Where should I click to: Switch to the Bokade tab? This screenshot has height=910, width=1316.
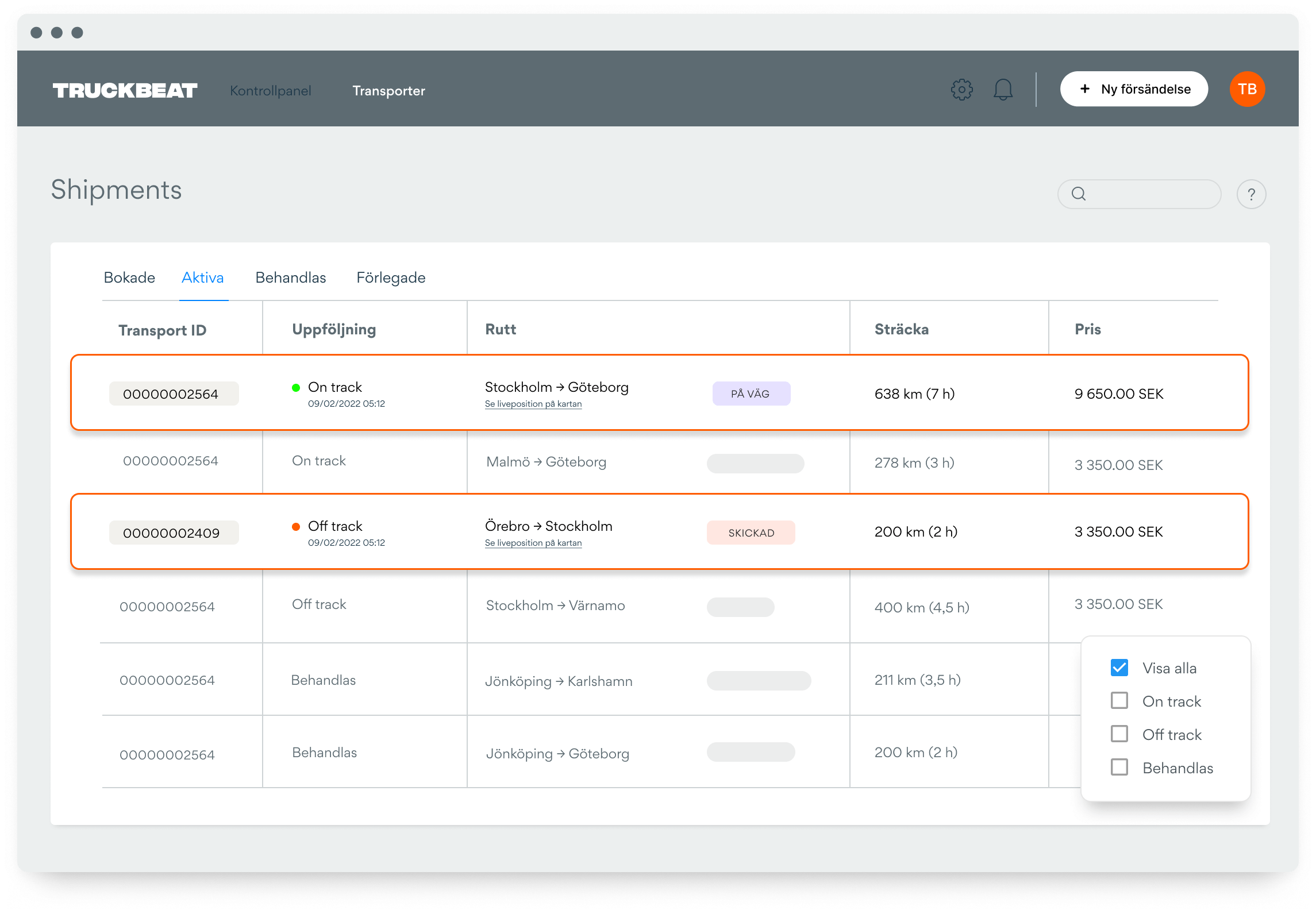point(129,278)
